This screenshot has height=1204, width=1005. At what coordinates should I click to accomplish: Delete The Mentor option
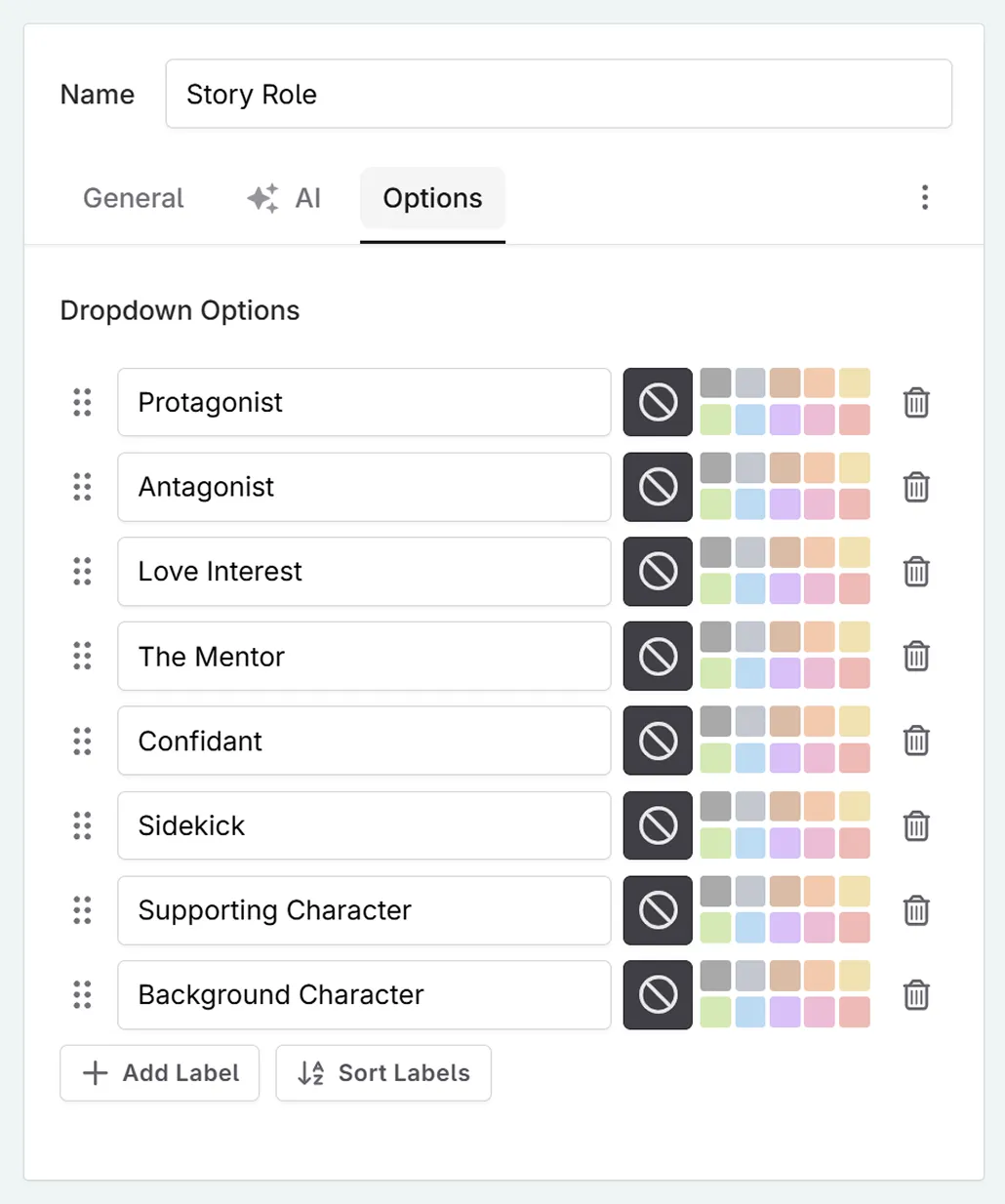pos(915,656)
